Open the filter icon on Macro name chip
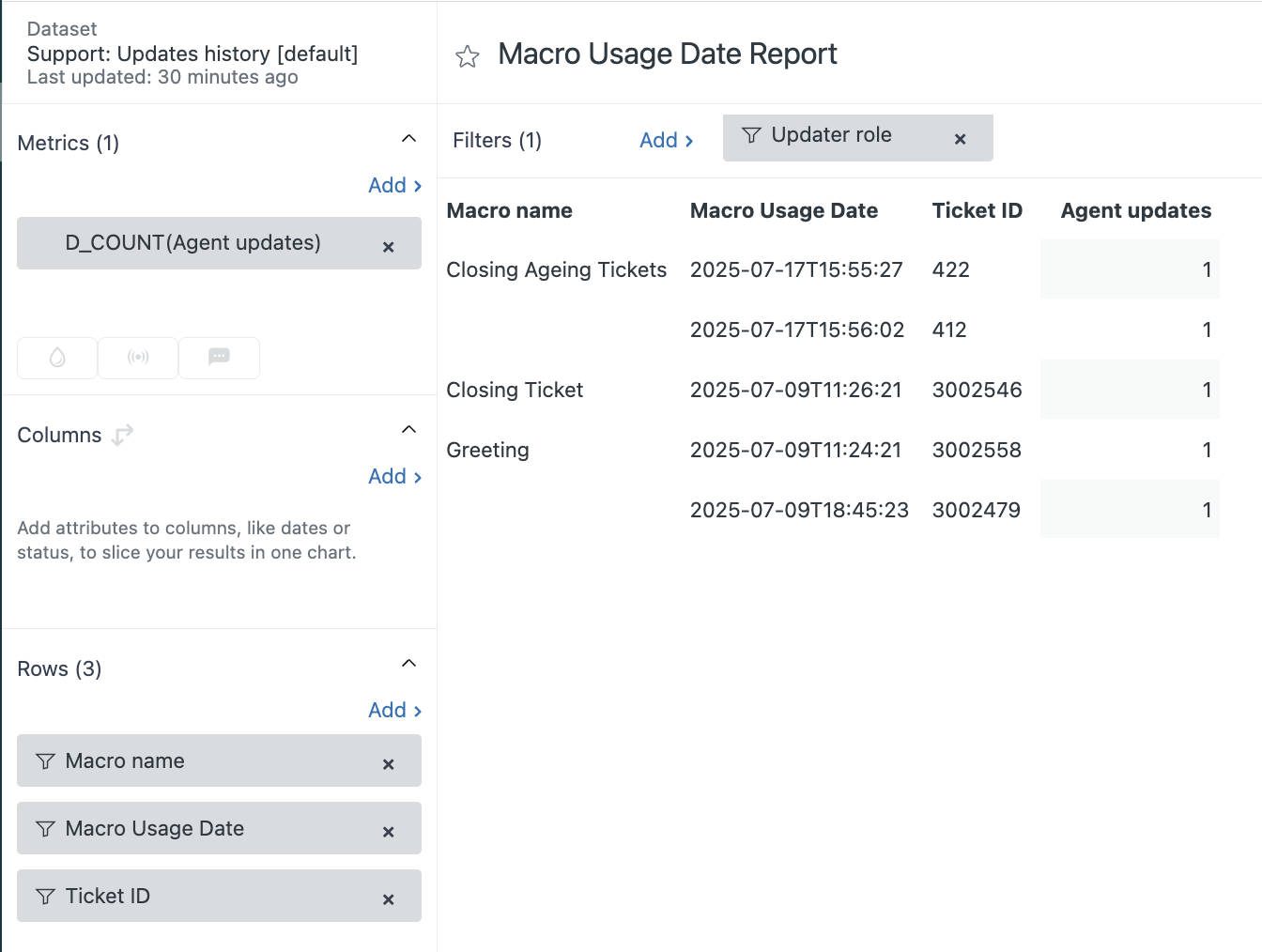The height and width of the screenshot is (952, 1262). [44, 762]
